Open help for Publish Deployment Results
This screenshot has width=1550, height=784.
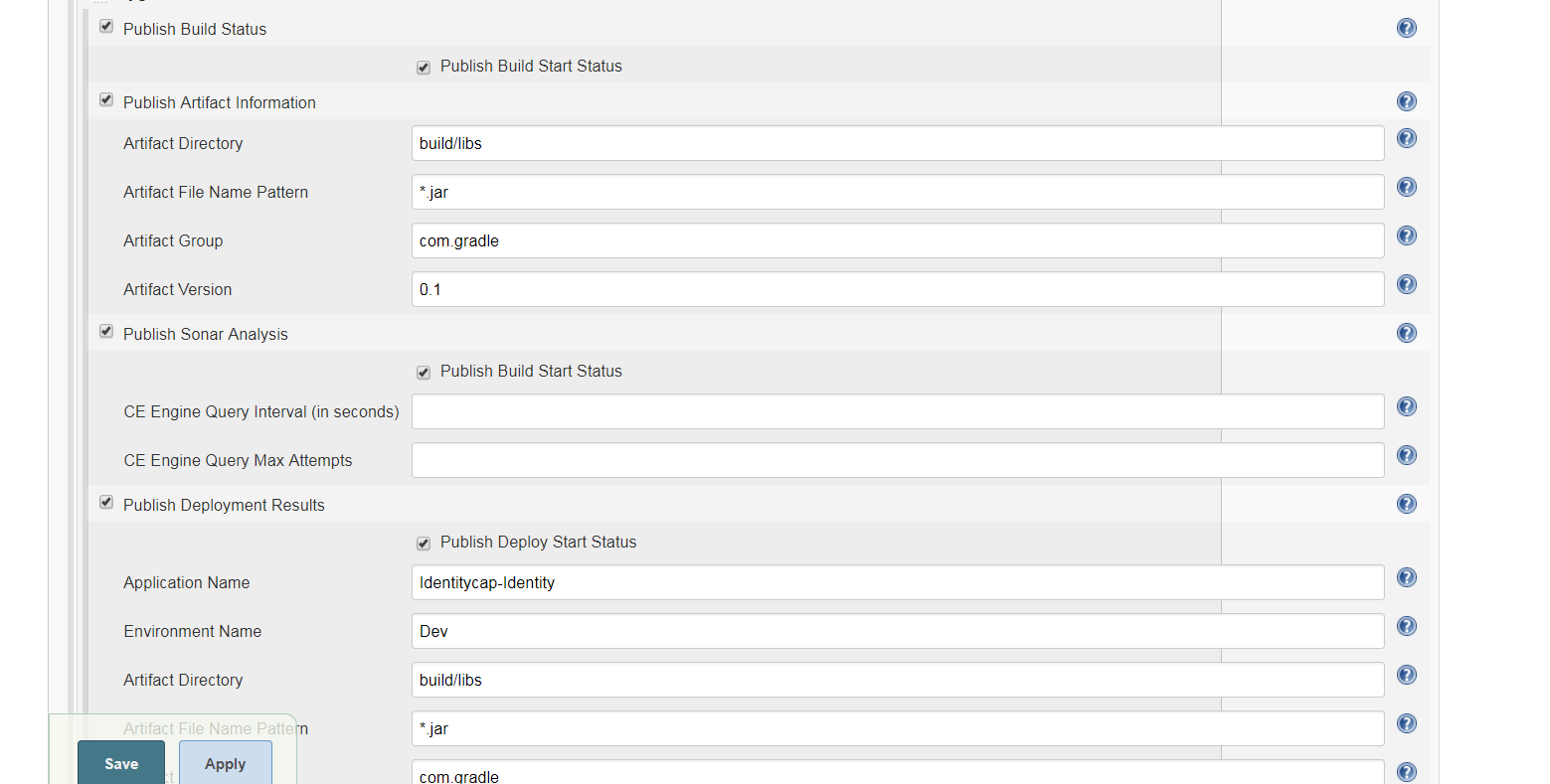tap(1406, 504)
